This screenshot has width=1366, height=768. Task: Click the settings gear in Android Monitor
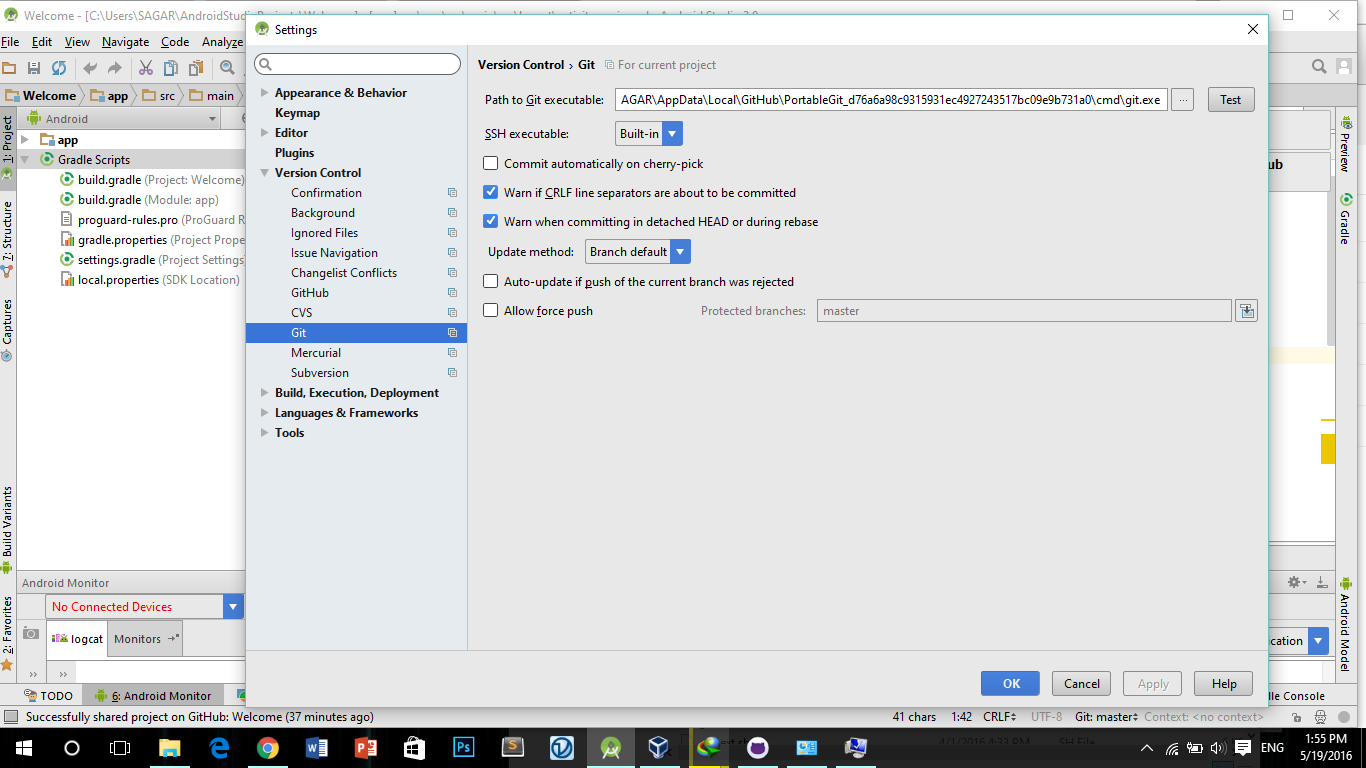(1293, 581)
